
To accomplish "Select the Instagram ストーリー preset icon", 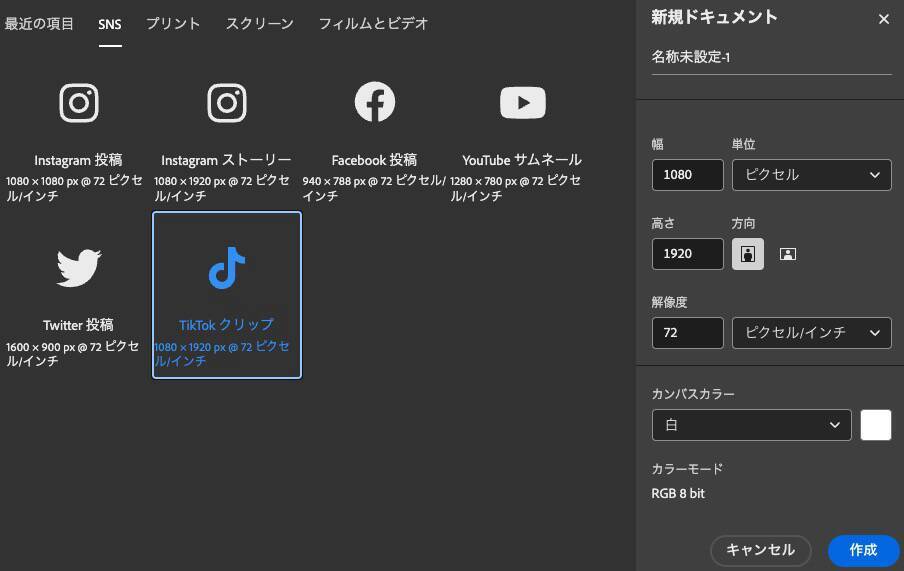I will point(227,103).
